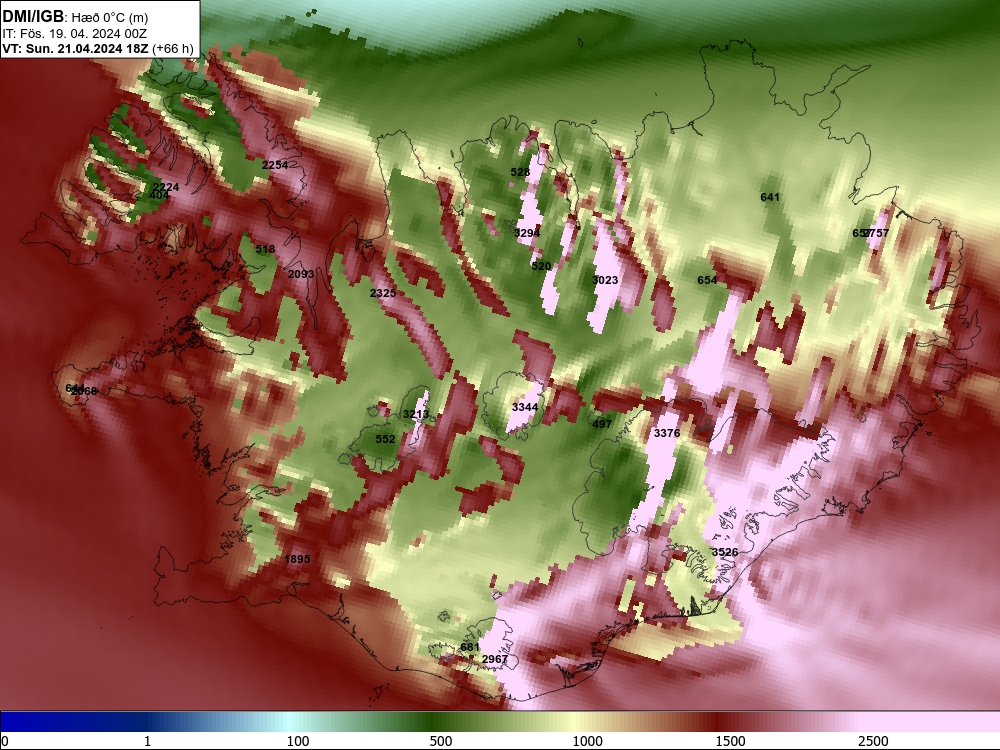The height and width of the screenshot is (750, 1000).
Task: Select the map value 1895
Action: (x=297, y=559)
